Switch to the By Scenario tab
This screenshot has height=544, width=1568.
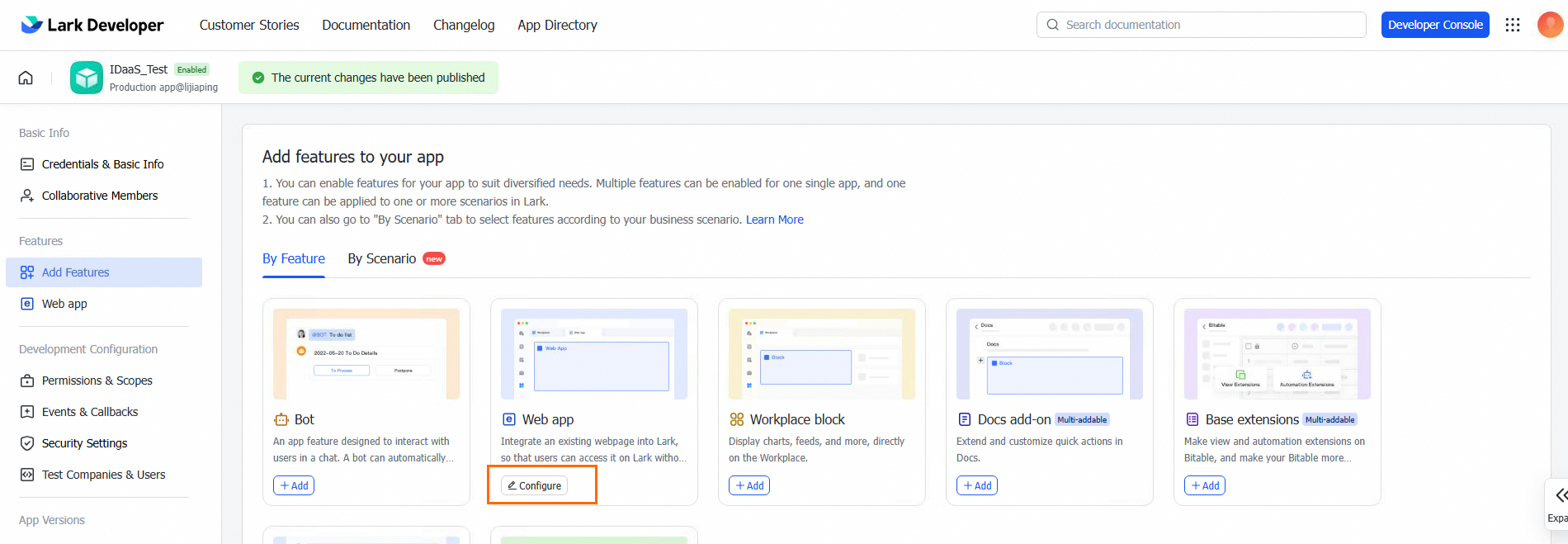[x=382, y=258]
